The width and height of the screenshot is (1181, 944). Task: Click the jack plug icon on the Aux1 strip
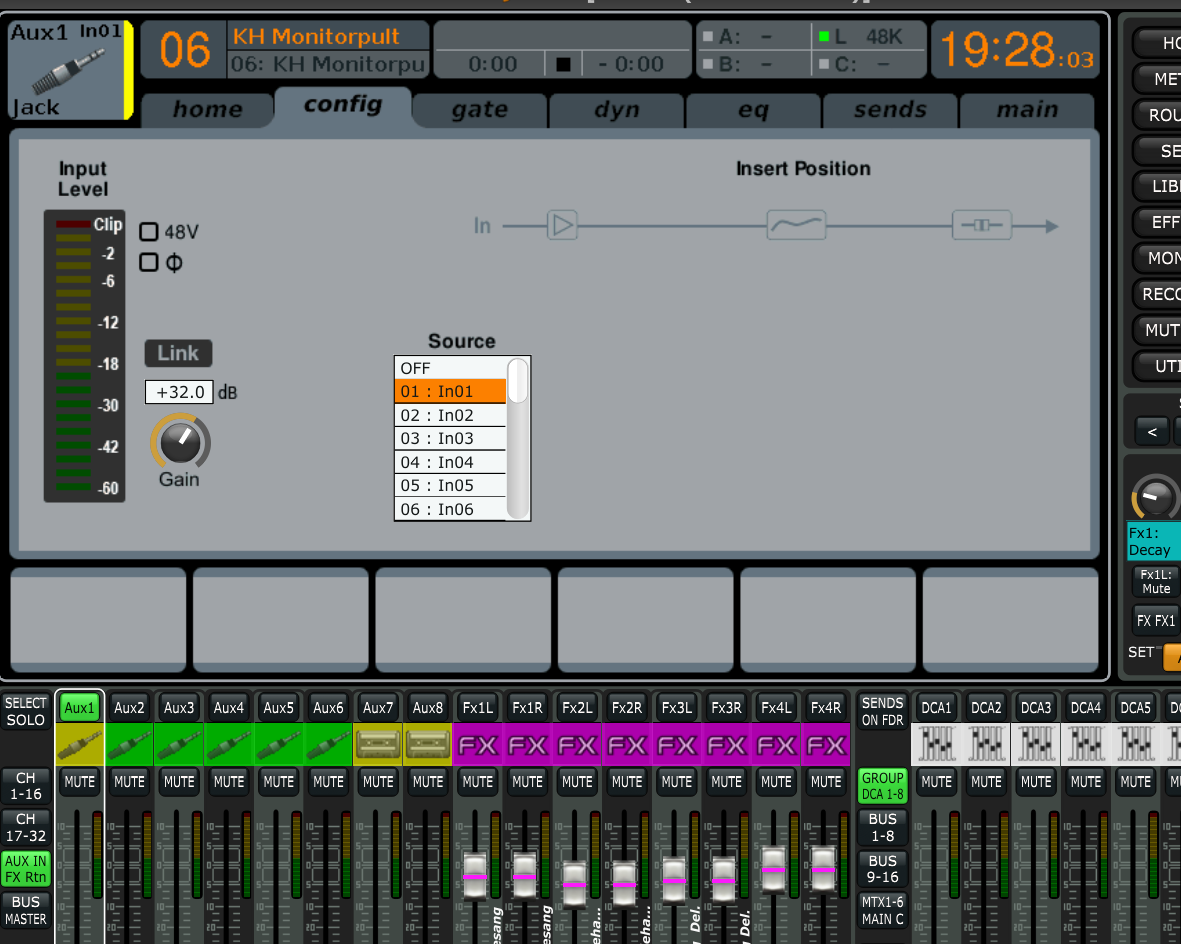pyautogui.click(x=80, y=744)
